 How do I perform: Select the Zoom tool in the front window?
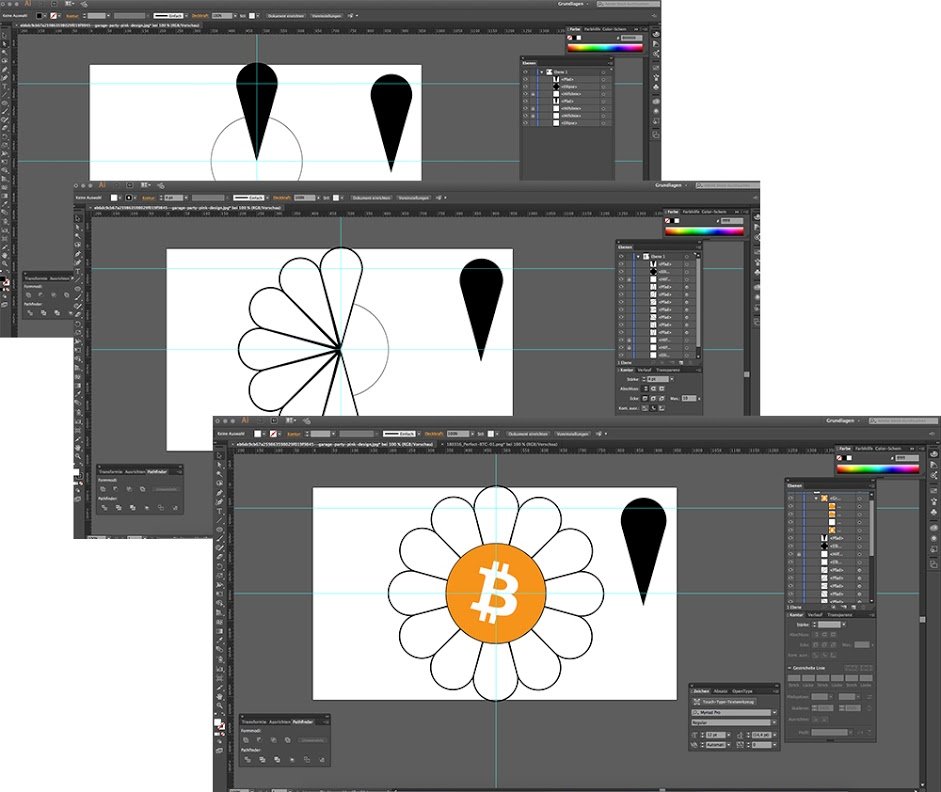coord(220,706)
